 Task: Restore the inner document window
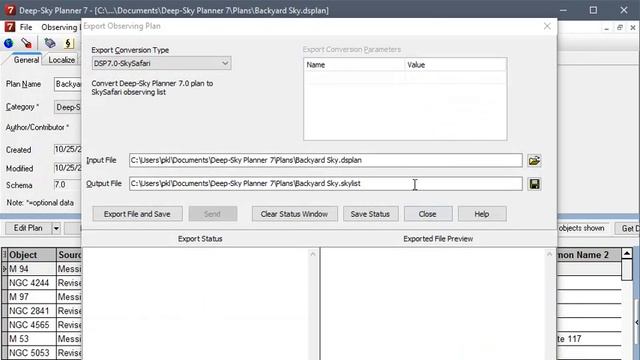point(620,28)
